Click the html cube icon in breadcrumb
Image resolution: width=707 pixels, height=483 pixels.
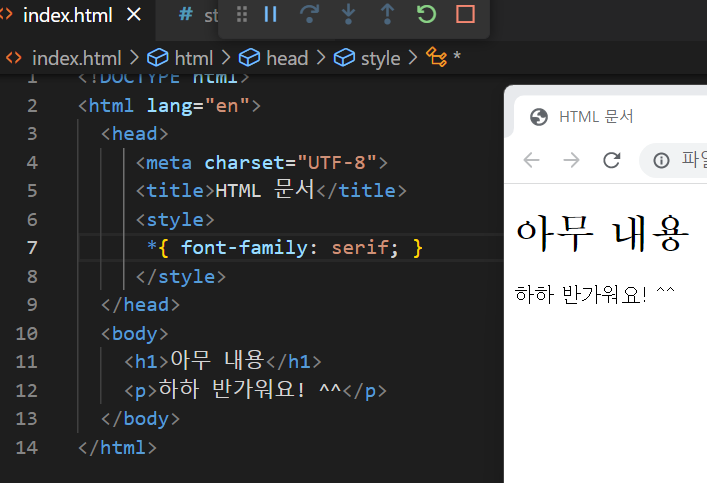click(158, 58)
